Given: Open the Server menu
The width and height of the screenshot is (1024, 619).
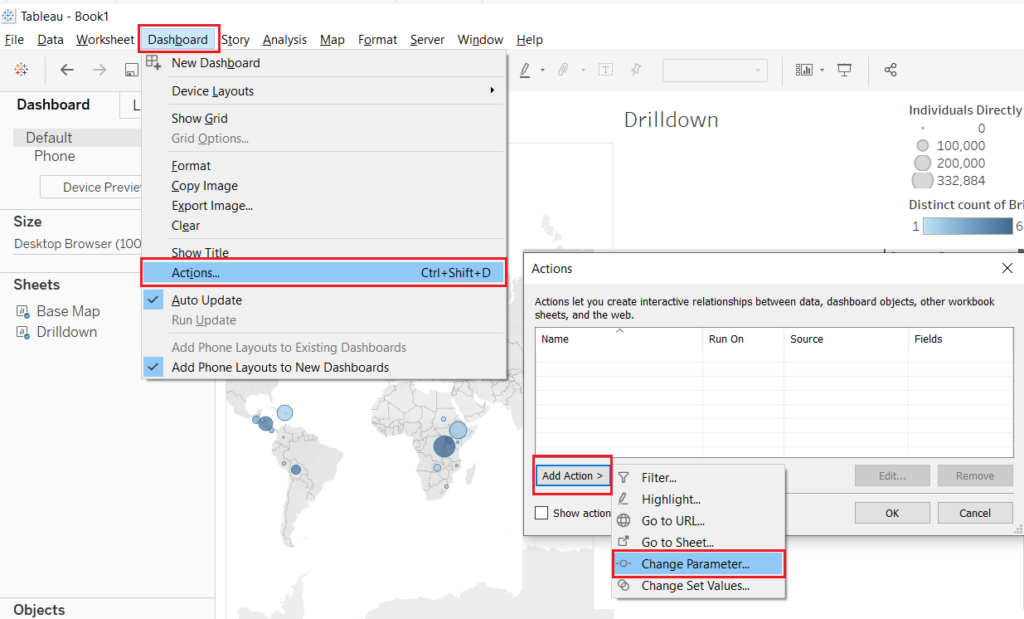Looking at the screenshot, I should coord(427,40).
